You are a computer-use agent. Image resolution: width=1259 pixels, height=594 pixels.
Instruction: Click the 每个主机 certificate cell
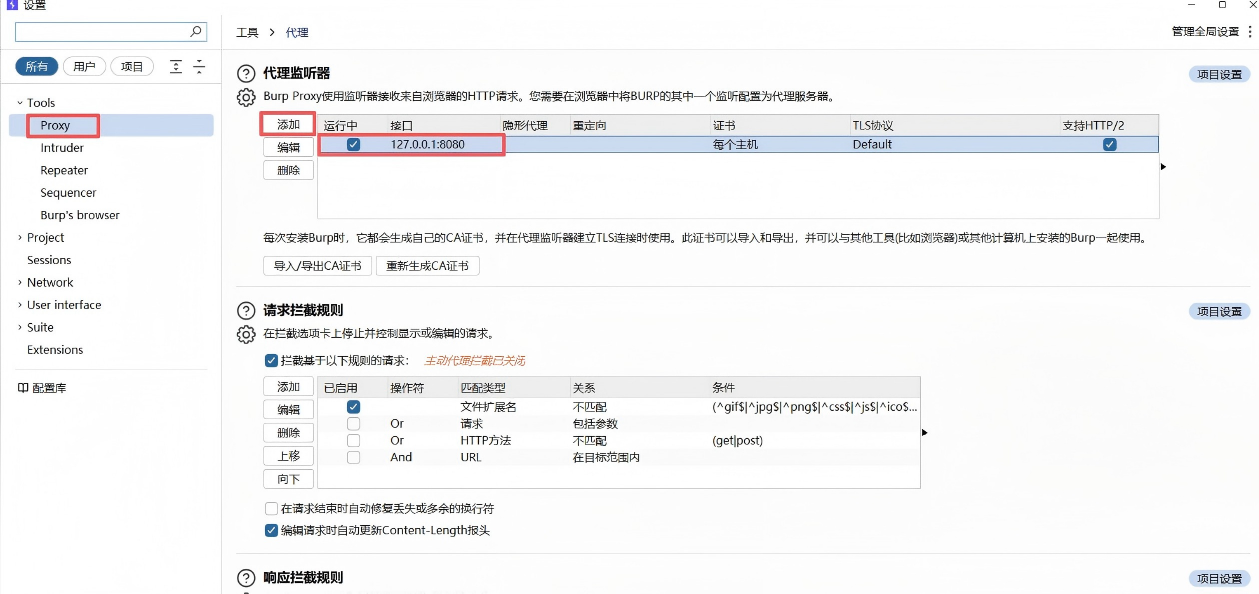click(735, 144)
